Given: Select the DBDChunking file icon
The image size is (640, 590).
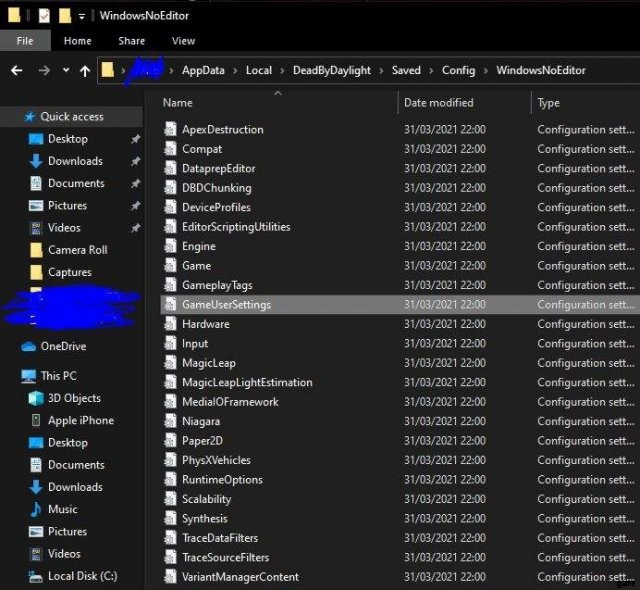Looking at the screenshot, I should tap(170, 187).
